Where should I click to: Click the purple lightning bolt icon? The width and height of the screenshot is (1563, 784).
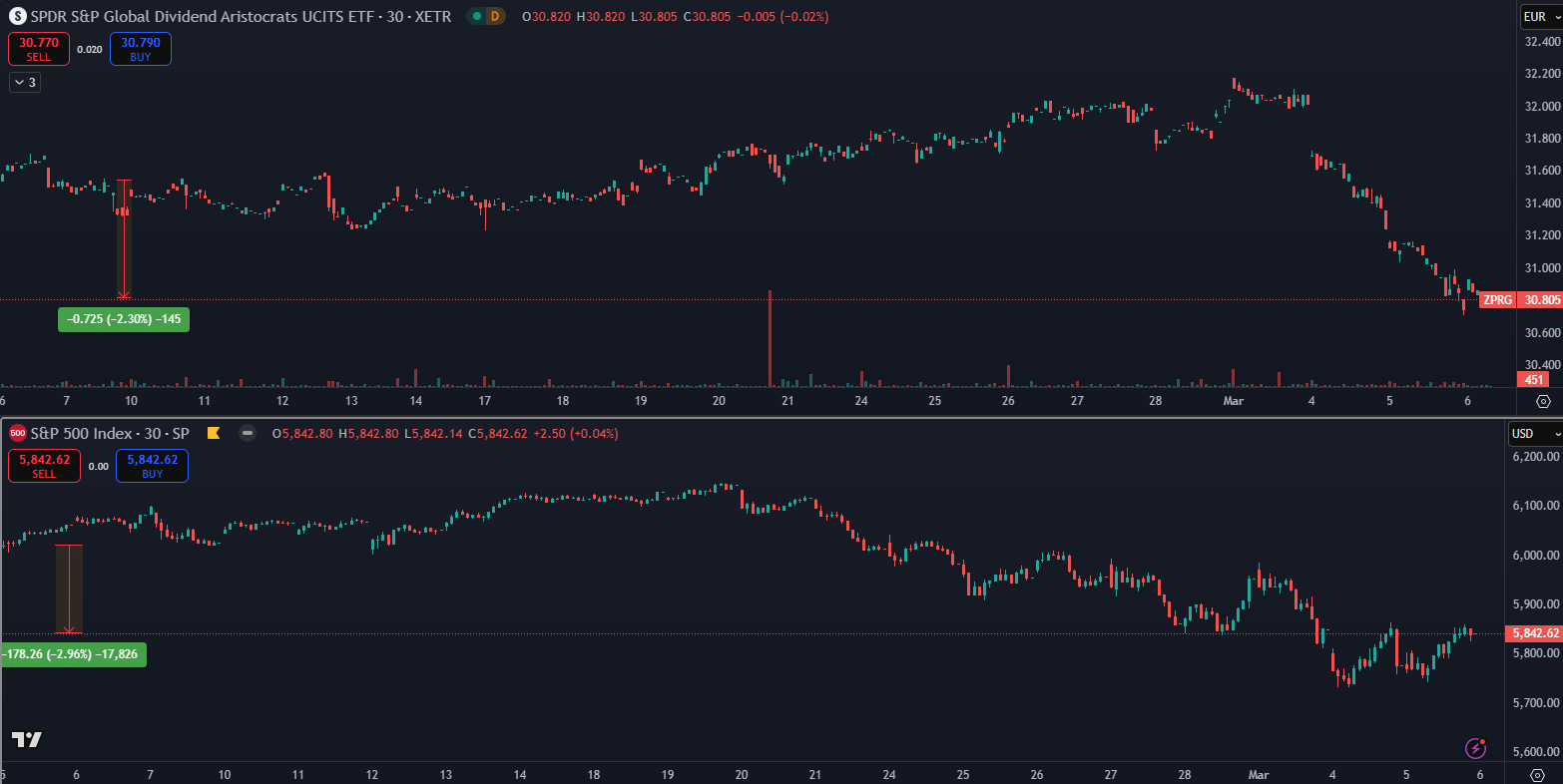pos(1475,748)
